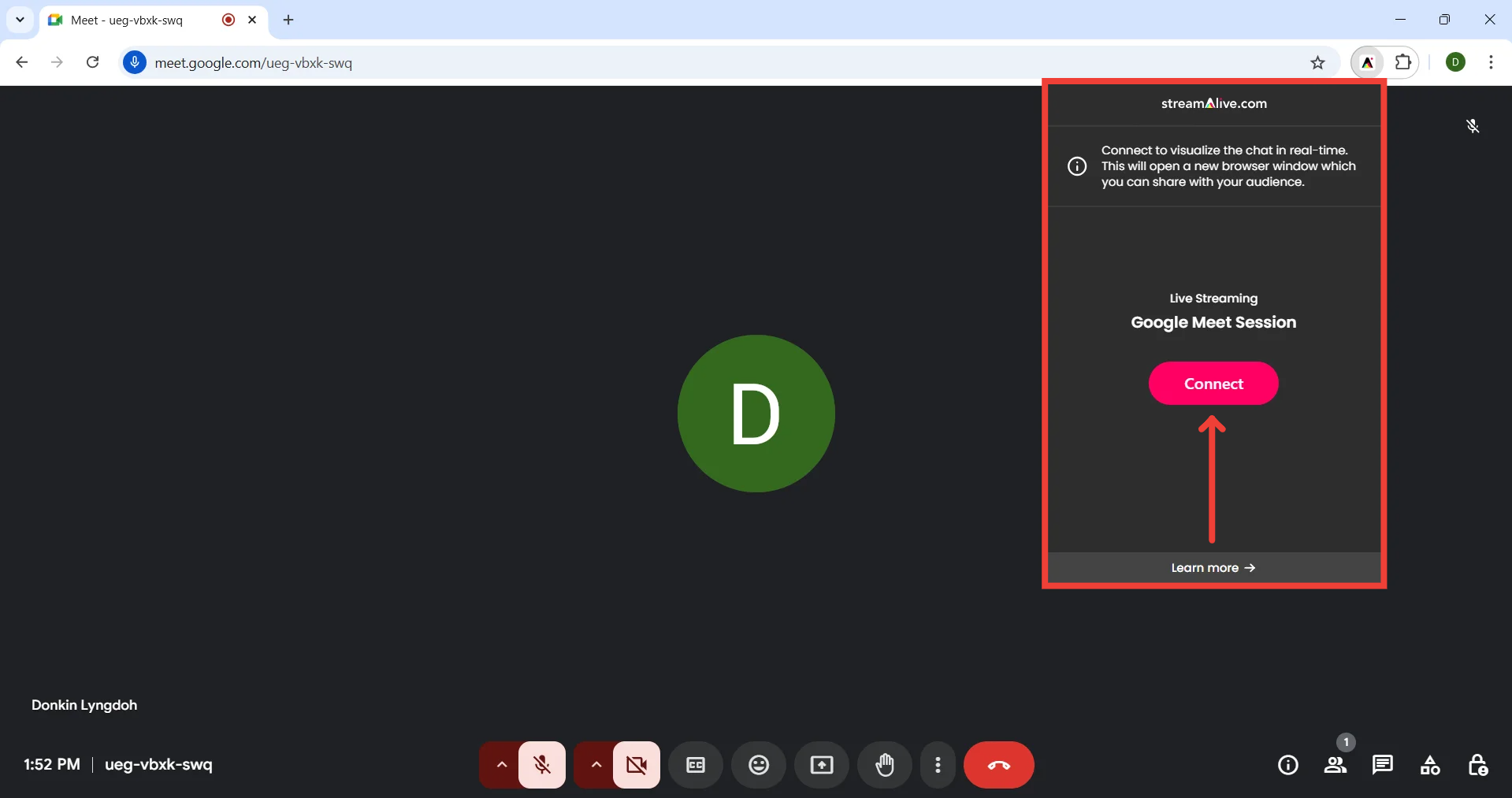The image size is (1512, 798).
Task: Follow the Learn more link in StreamAlive popup
Action: [x=1213, y=568]
